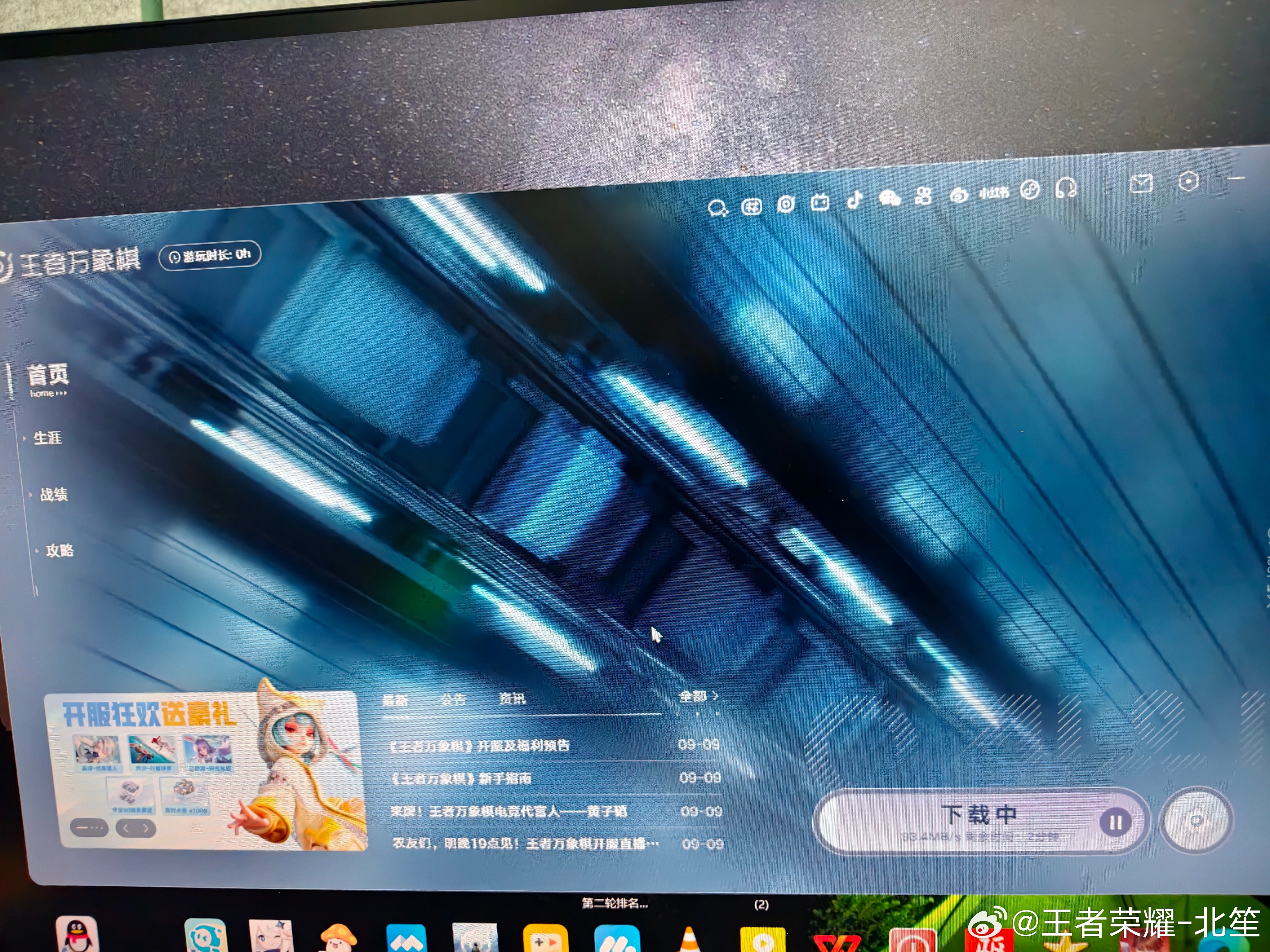Open the circular icon right of 小红书
The width and height of the screenshot is (1270, 952).
[x=1030, y=190]
